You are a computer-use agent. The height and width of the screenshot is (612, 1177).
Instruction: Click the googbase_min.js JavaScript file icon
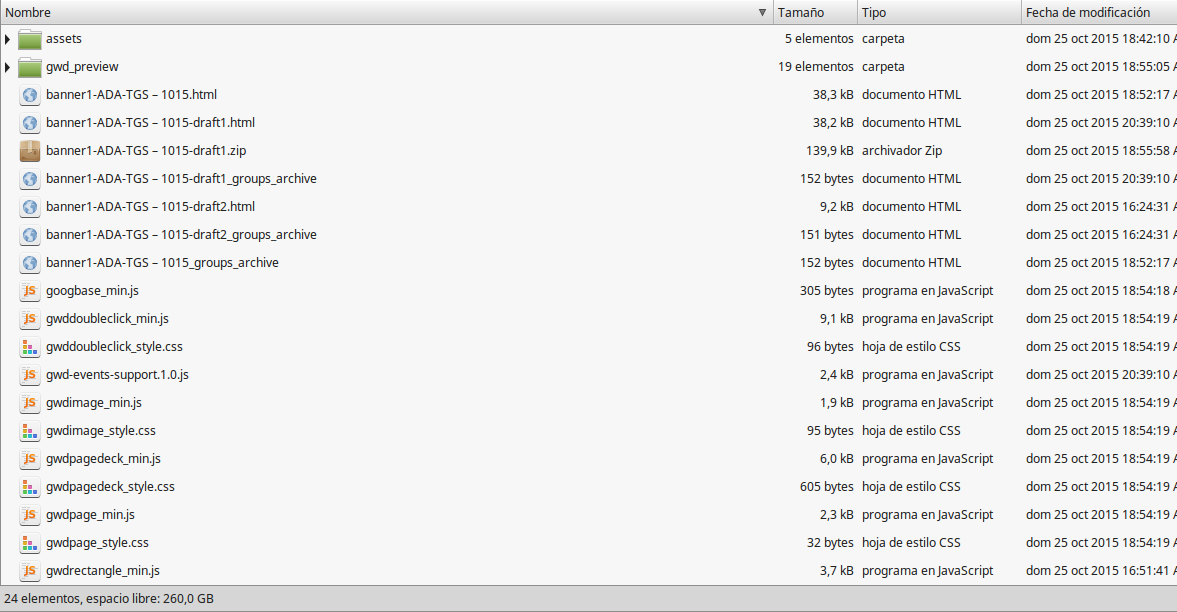30,291
